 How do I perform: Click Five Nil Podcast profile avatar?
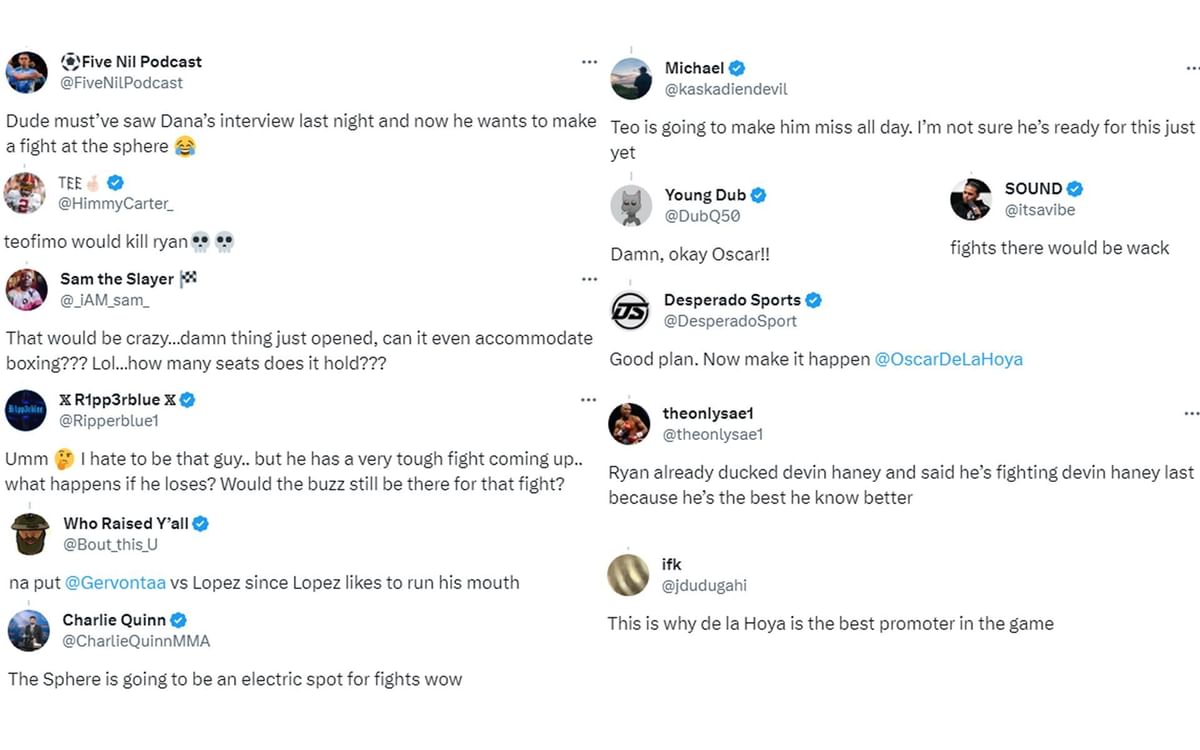click(x=26, y=72)
